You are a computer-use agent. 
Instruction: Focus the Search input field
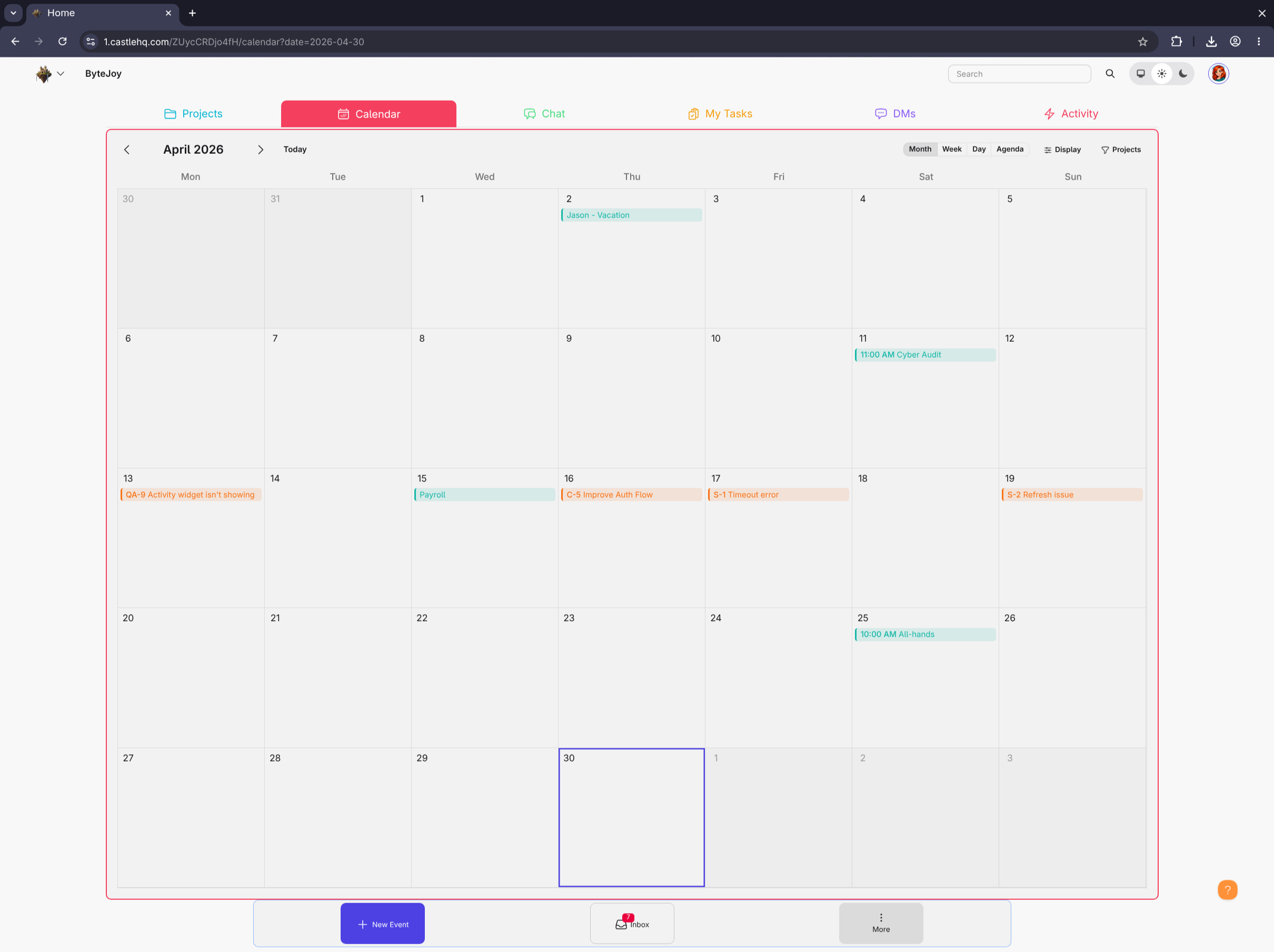click(1019, 74)
